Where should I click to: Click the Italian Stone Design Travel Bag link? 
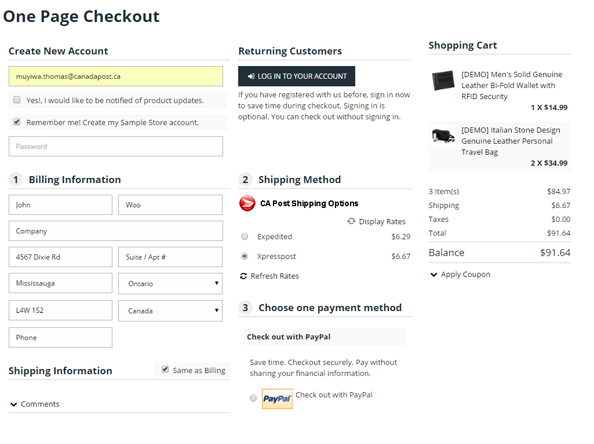[x=511, y=141]
